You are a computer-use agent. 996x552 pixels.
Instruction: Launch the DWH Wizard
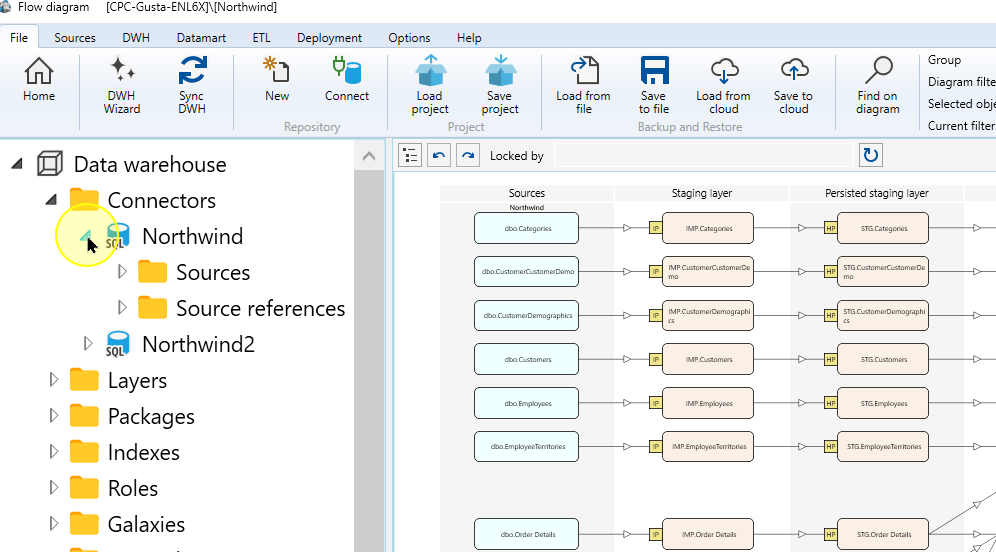pos(121,85)
